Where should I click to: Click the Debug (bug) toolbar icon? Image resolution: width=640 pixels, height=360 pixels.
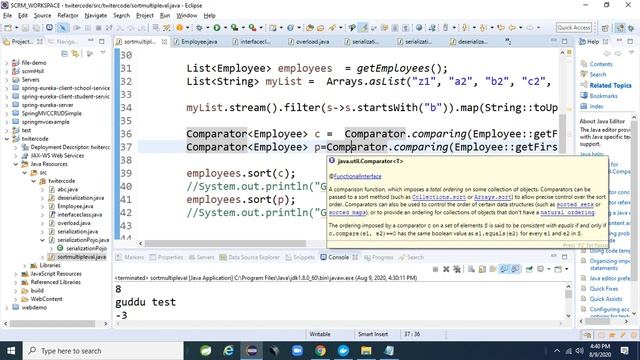[x=199, y=28]
